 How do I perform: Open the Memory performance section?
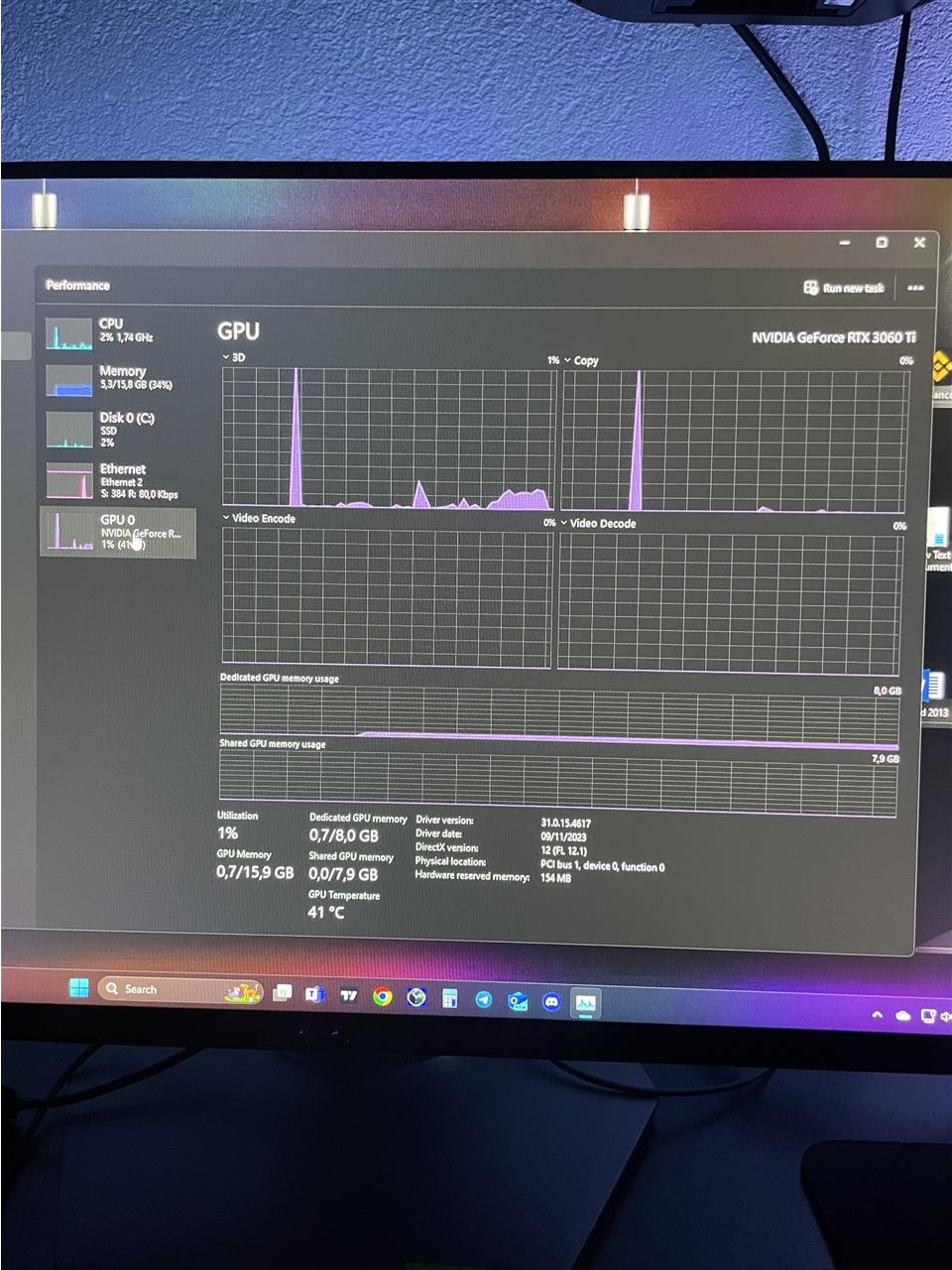(x=117, y=378)
